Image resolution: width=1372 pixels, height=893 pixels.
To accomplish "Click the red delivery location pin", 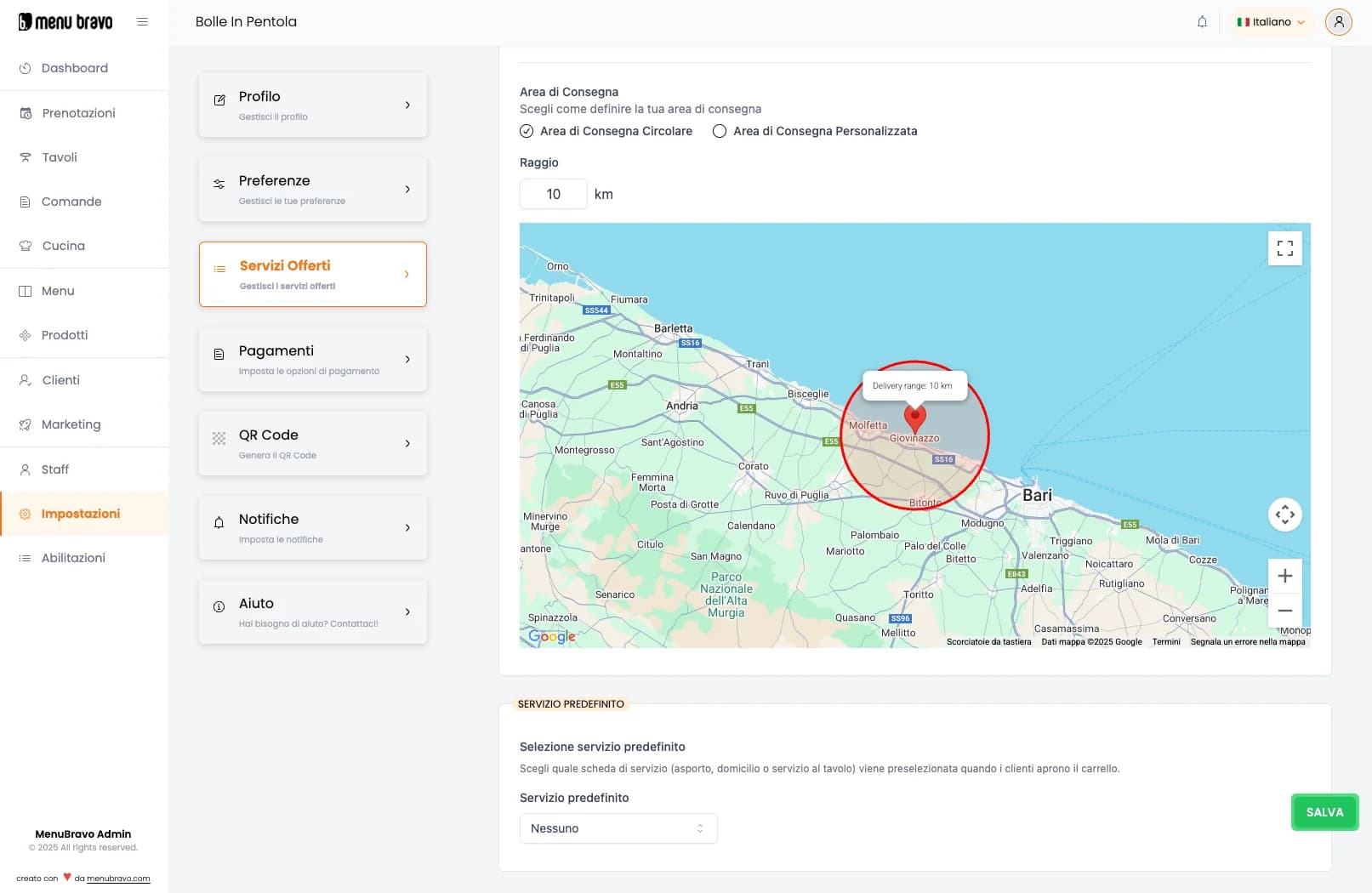I will coord(914,418).
